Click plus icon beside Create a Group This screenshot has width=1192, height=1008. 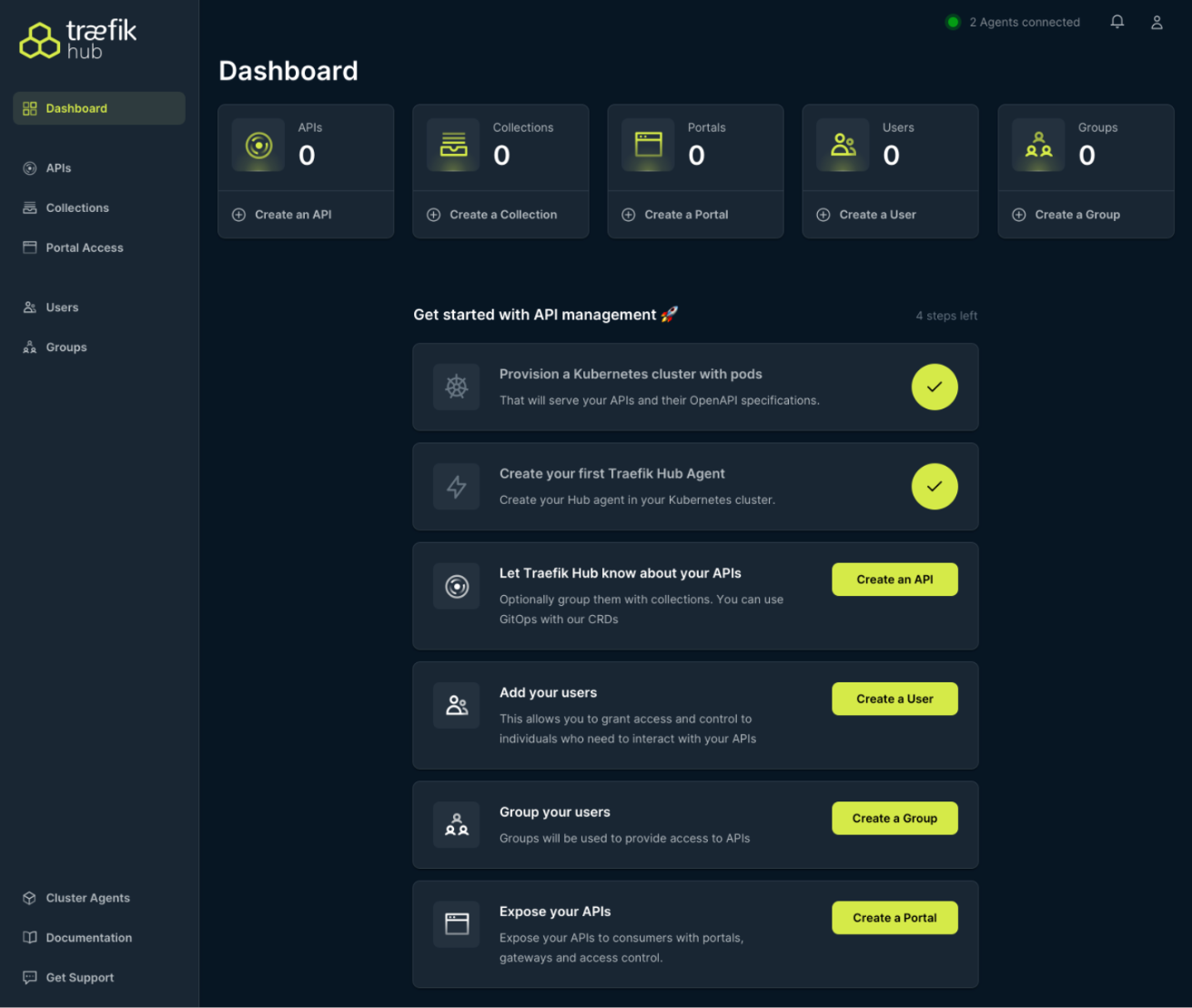point(1018,215)
